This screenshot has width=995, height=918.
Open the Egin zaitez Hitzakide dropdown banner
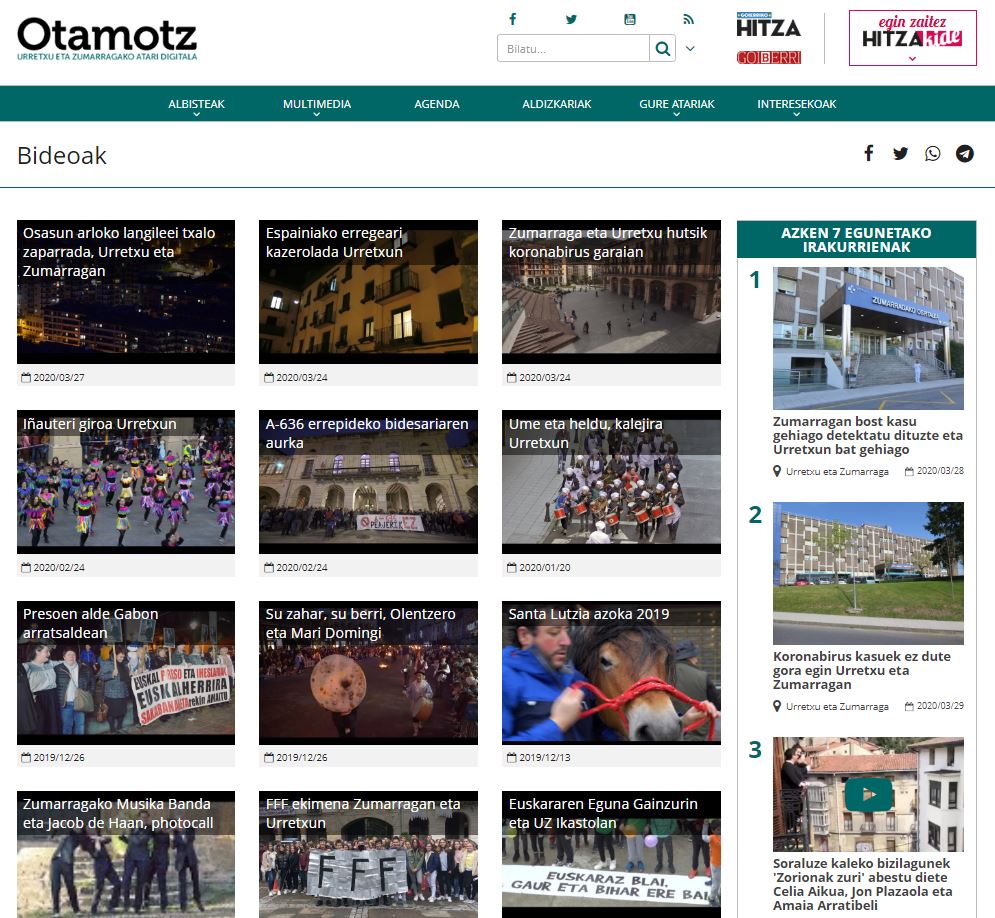[912, 38]
